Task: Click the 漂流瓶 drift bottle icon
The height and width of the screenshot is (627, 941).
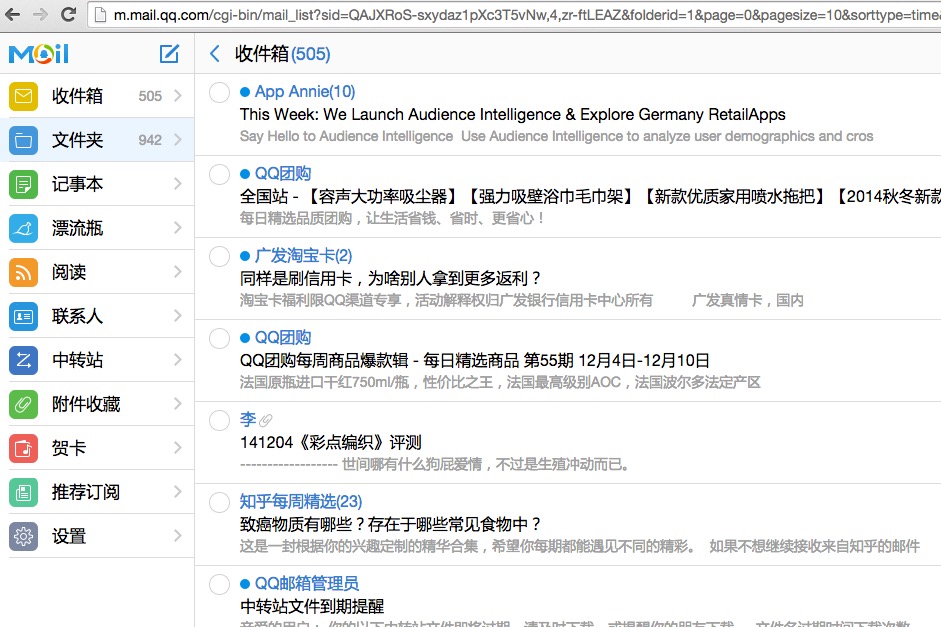Action: [x=23, y=228]
